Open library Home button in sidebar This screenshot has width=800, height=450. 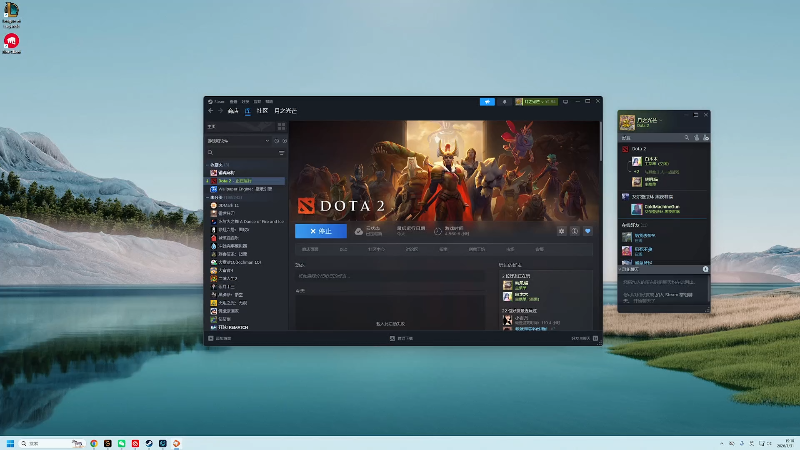[241, 126]
